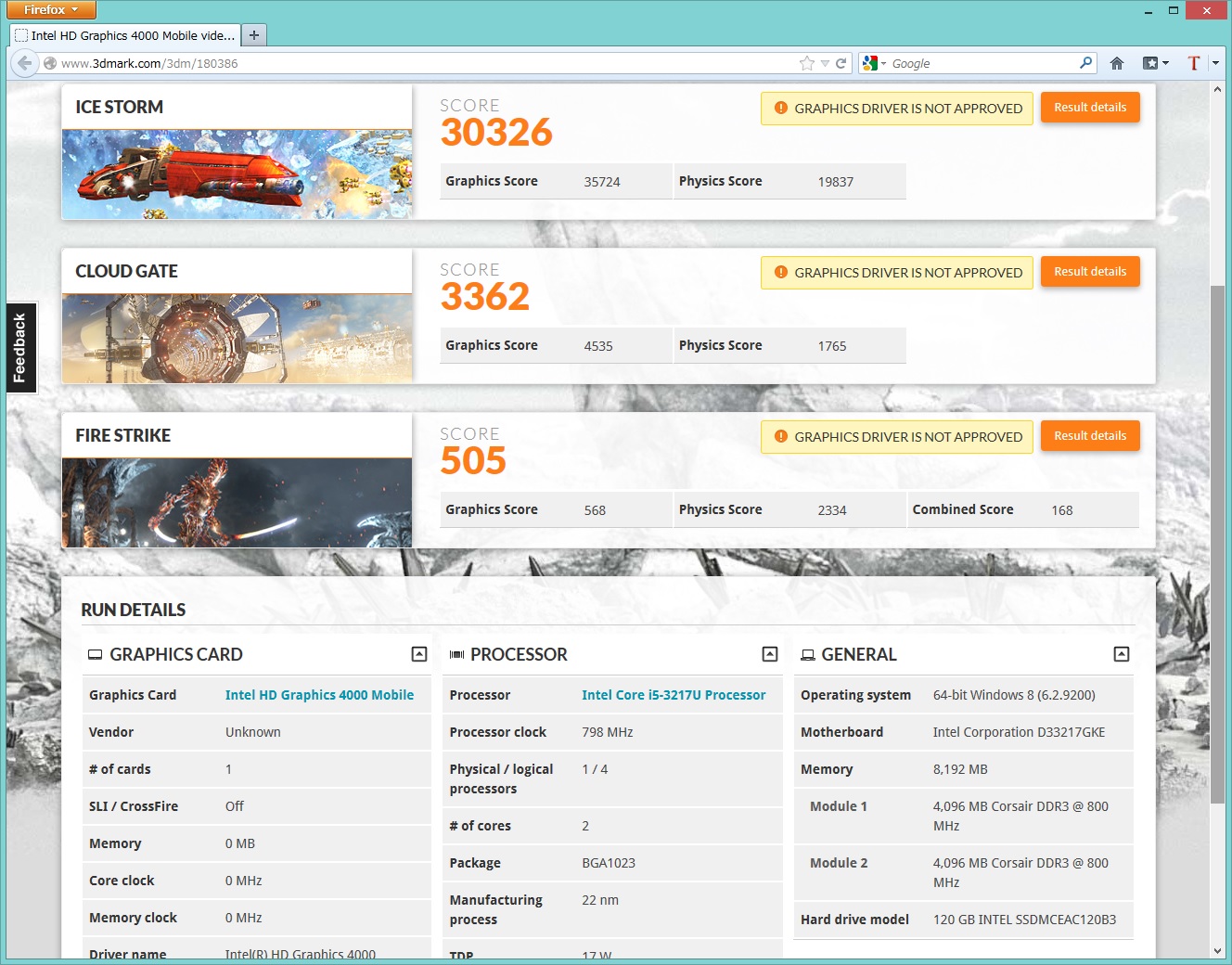Open Result details for Fire Strike
This screenshot has width=1232, height=965.
click(x=1090, y=436)
